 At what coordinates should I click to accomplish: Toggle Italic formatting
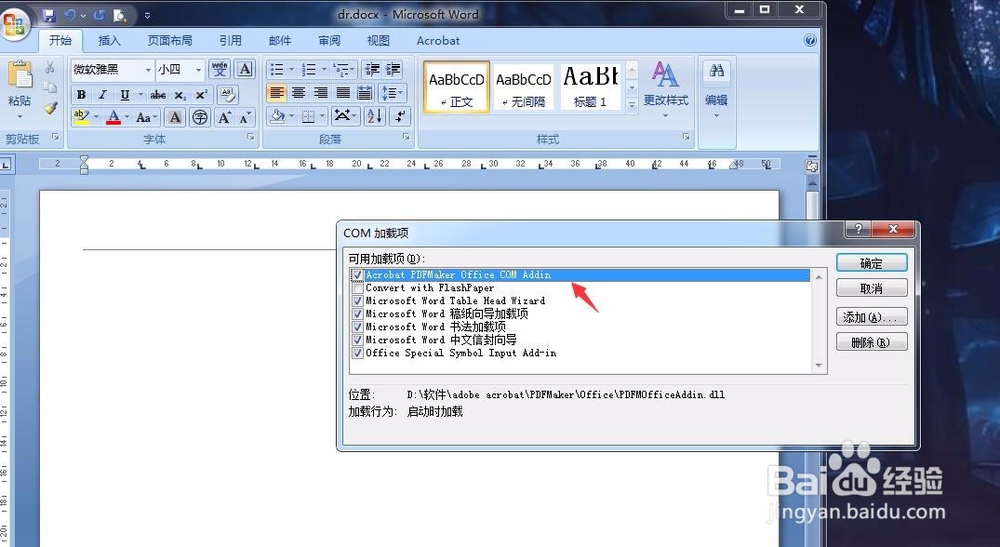click(x=102, y=94)
